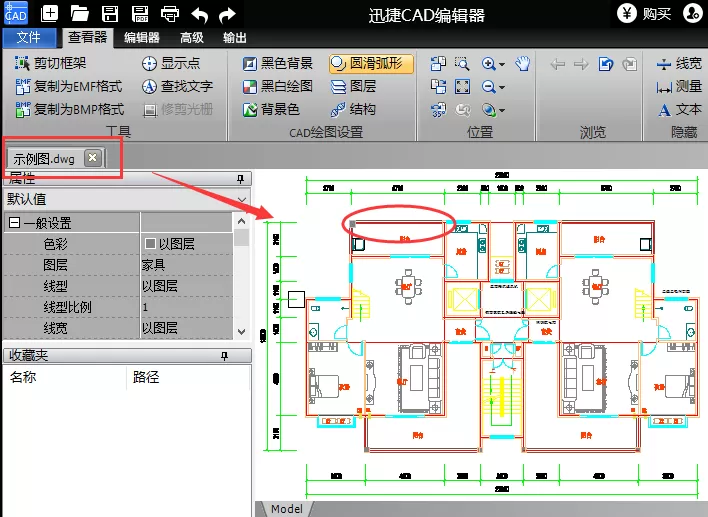
Task: Toggle 圆滑弧形 option
Action: 371,64
